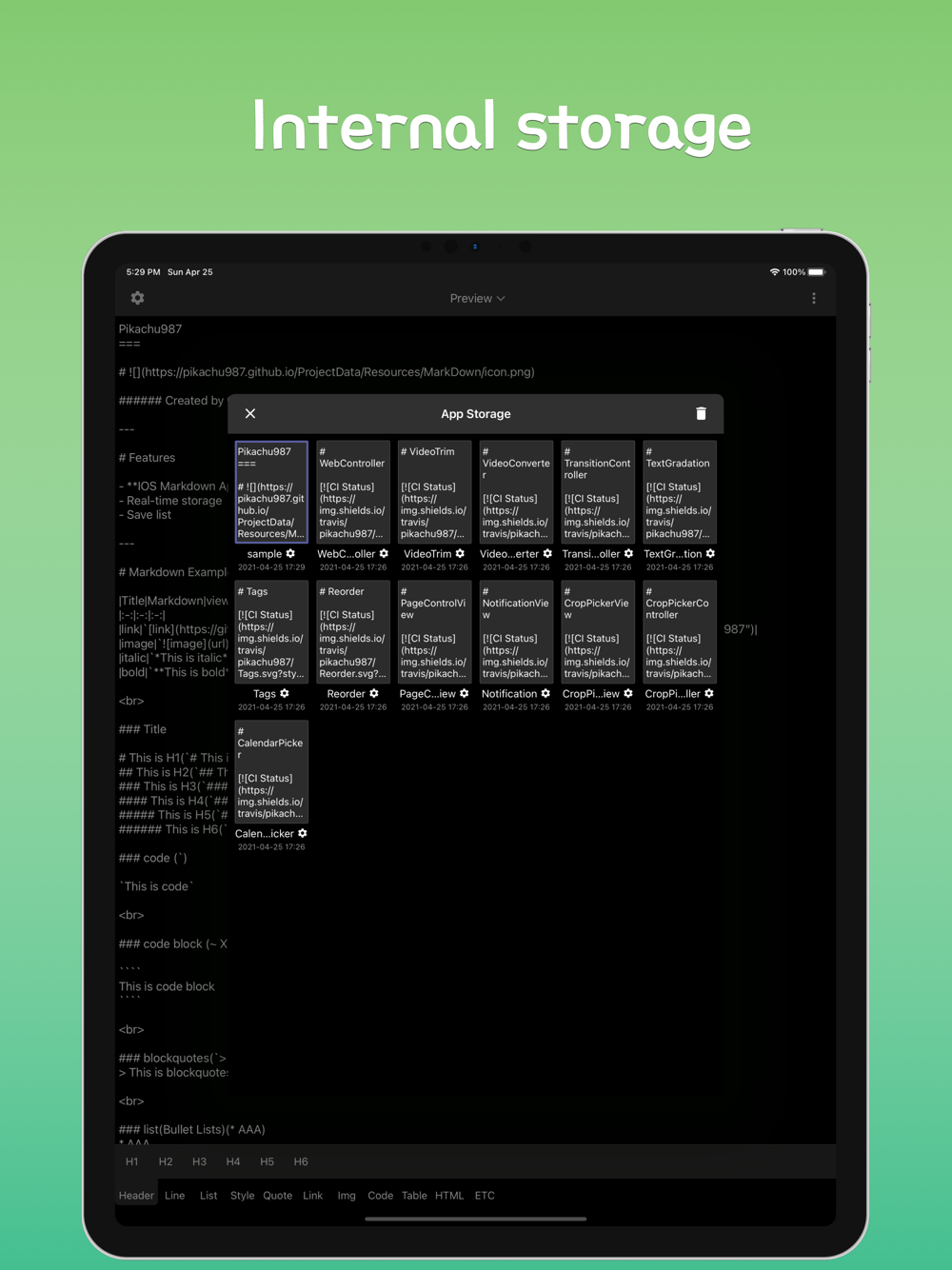Select the CropPickerView file thumbnail
This screenshot has height=1270, width=952.
click(x=599, y=632)
